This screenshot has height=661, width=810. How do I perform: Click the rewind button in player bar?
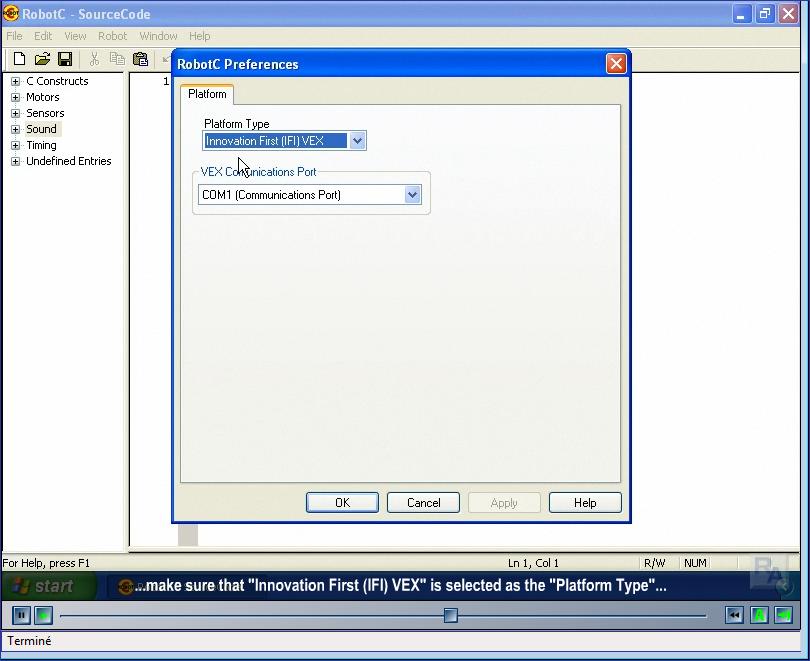(x=734, y=615)
